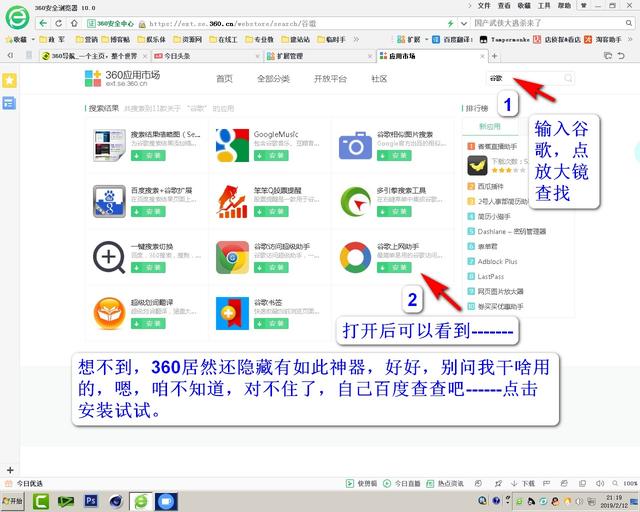
Task: Toggle sound volume icon in status bar
Action: point(600,483)
